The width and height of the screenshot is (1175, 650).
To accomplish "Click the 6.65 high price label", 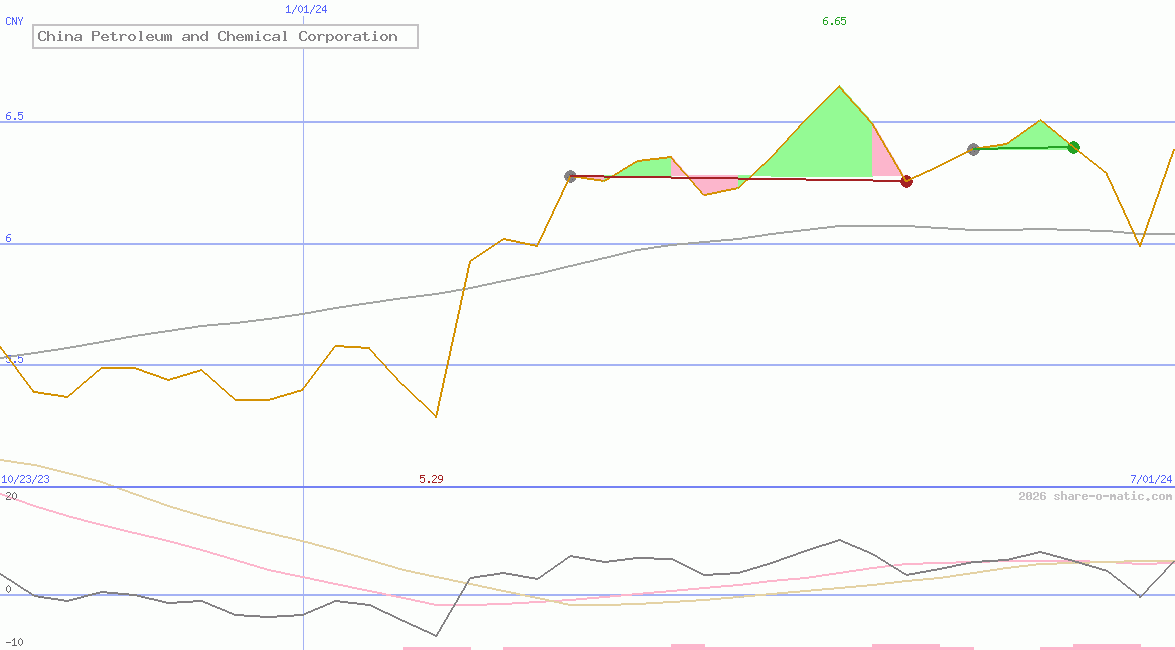I will (x=834, y=21).
